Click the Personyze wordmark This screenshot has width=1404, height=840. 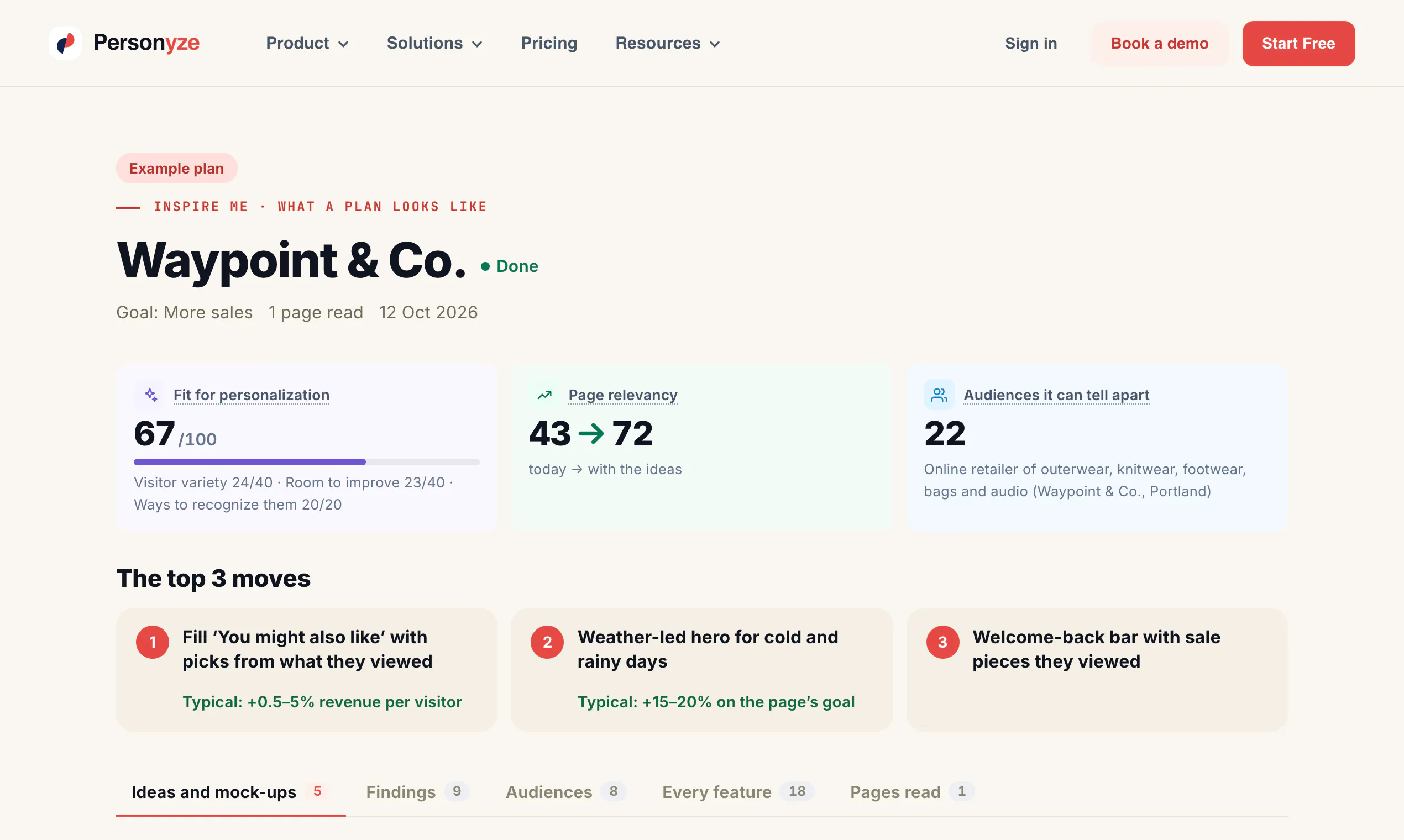[x=146, y=43]
